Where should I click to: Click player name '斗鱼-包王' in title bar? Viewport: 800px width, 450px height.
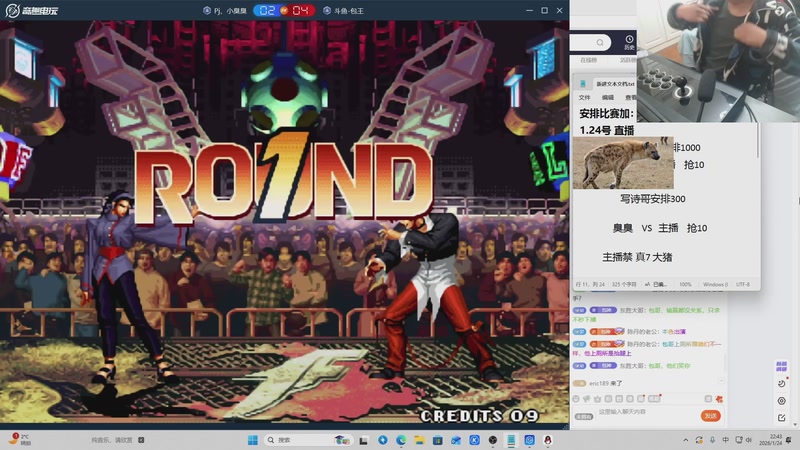point(349,11)
